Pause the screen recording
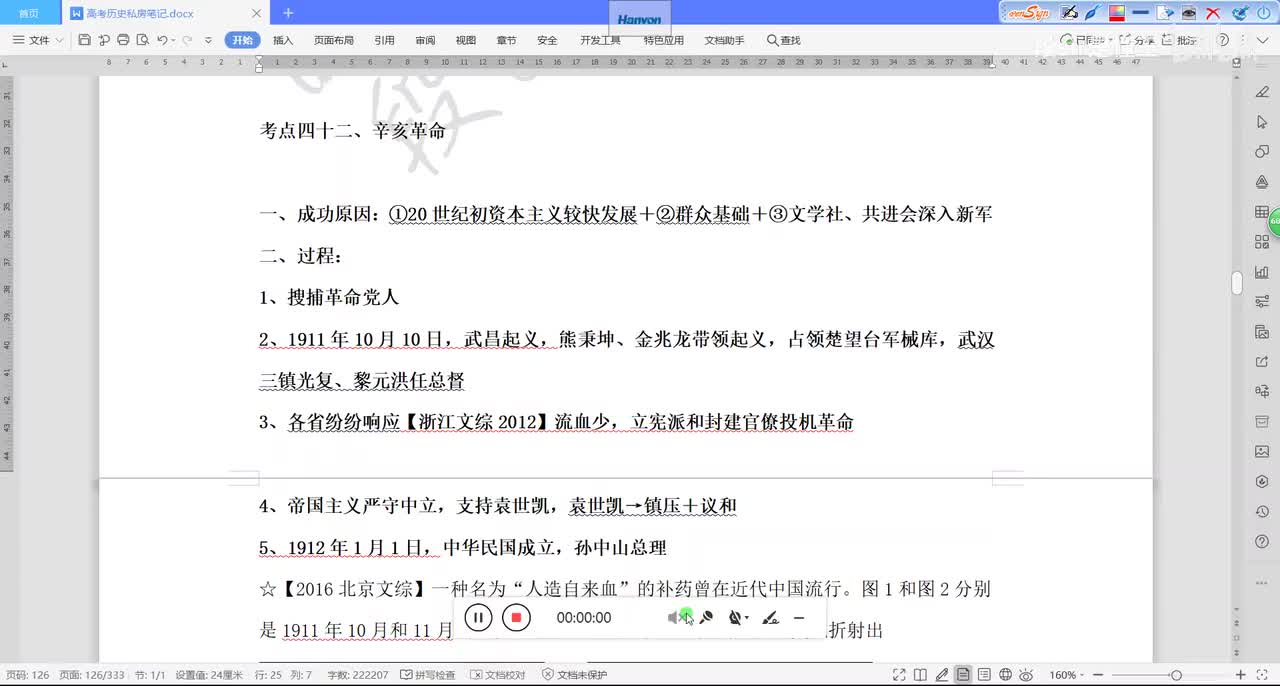 [478, 617]
